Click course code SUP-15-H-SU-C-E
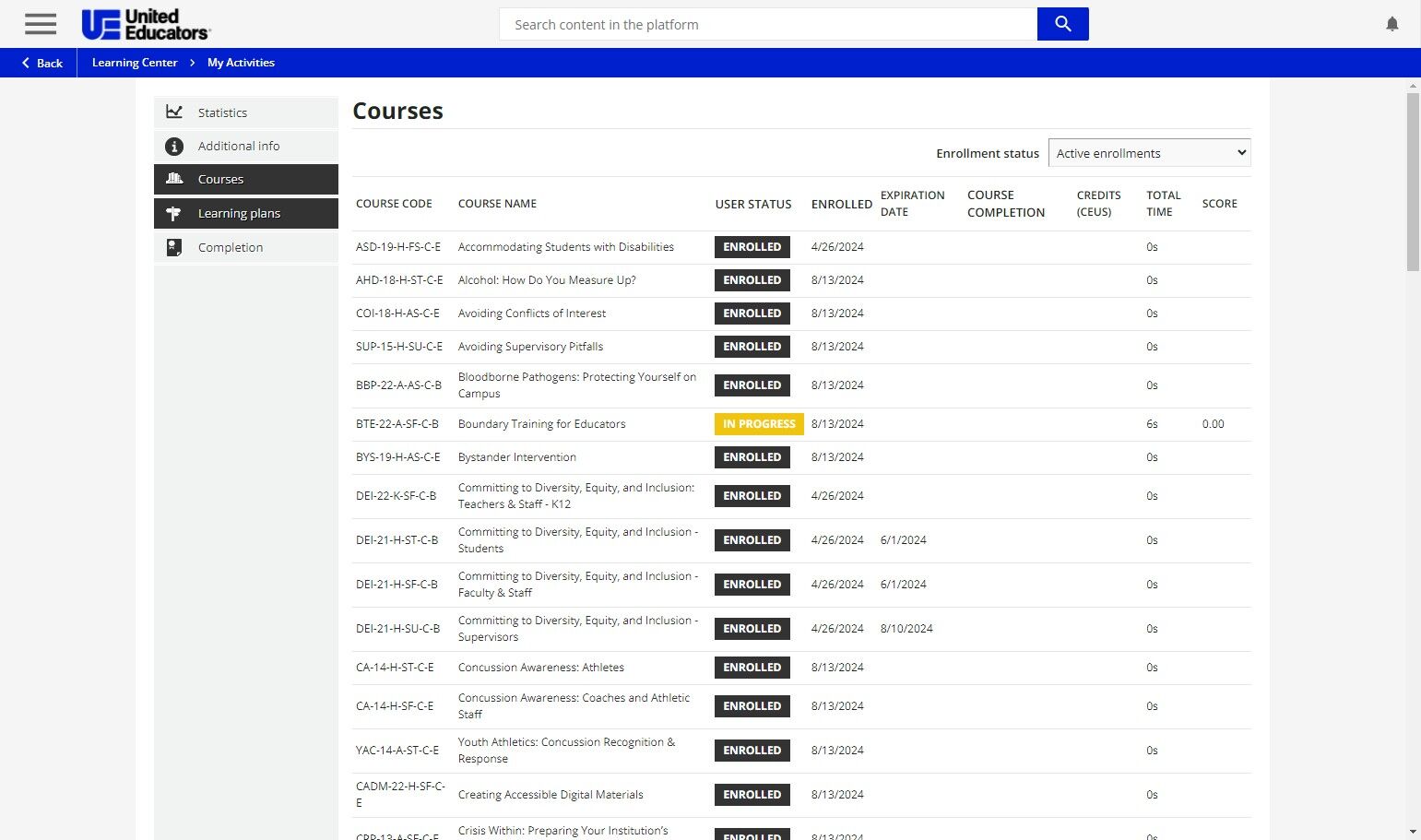 399,347
